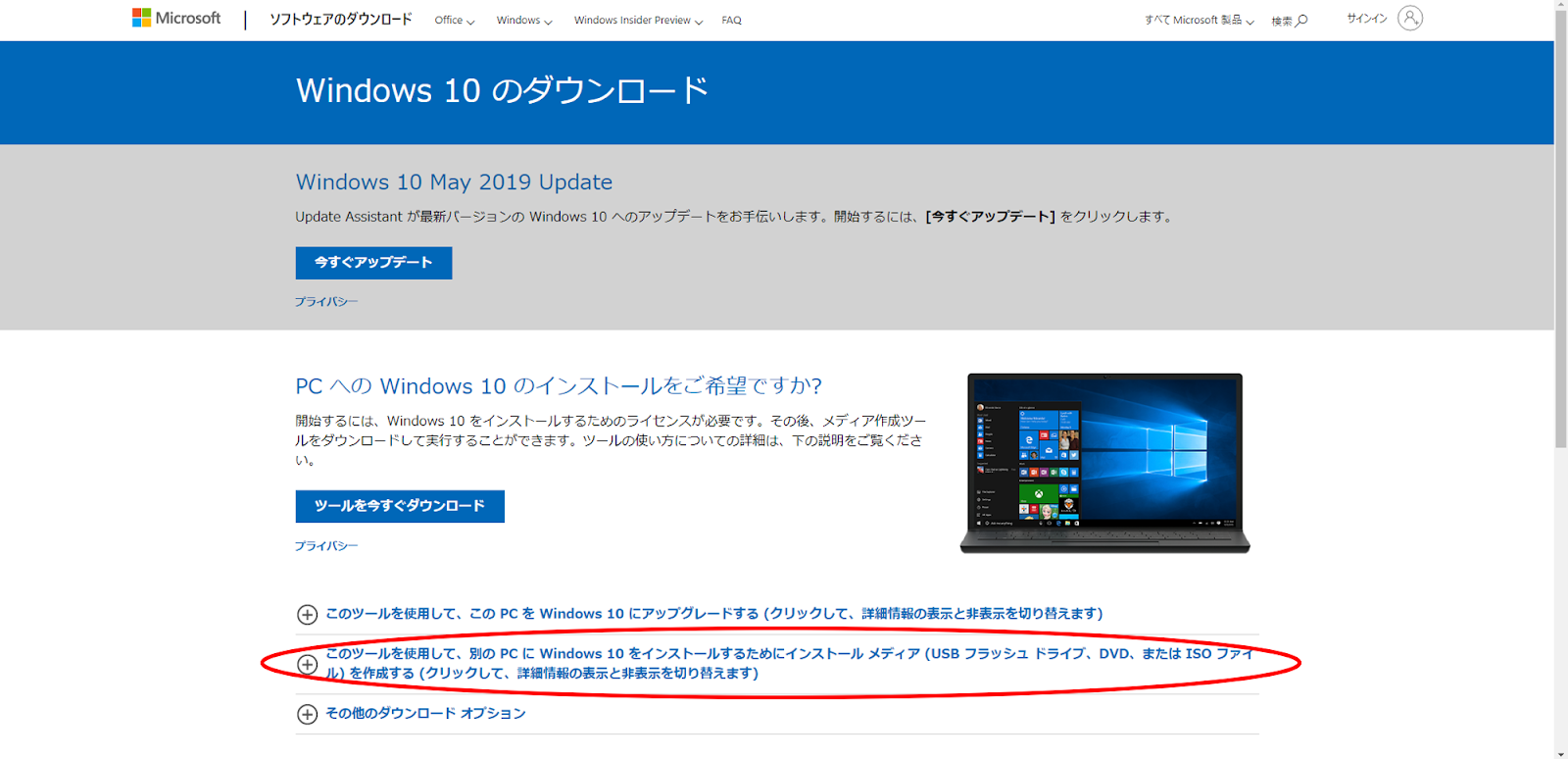Open プライバシー link under download tool button
The height and width of the screenshot is (759, 1568).
(x=326, y=546)
